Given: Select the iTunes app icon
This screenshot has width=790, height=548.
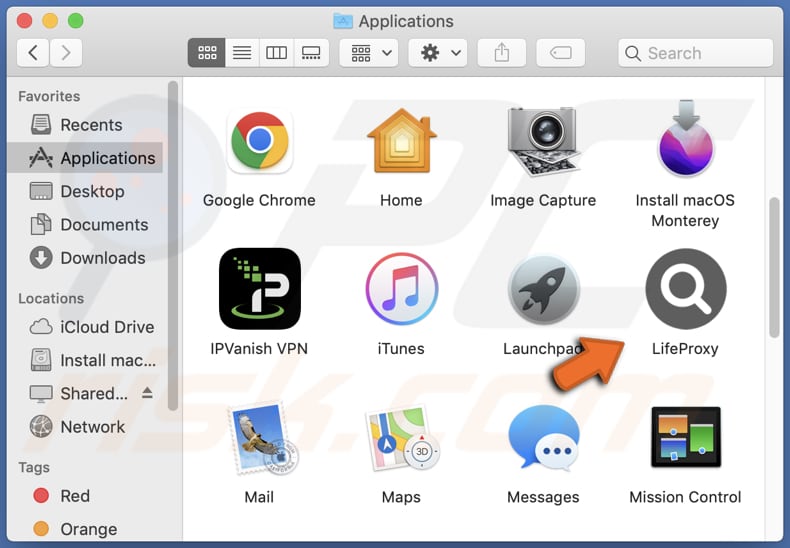Looking at the screenshot, I should pyautogui.click(x=402, y=289).
